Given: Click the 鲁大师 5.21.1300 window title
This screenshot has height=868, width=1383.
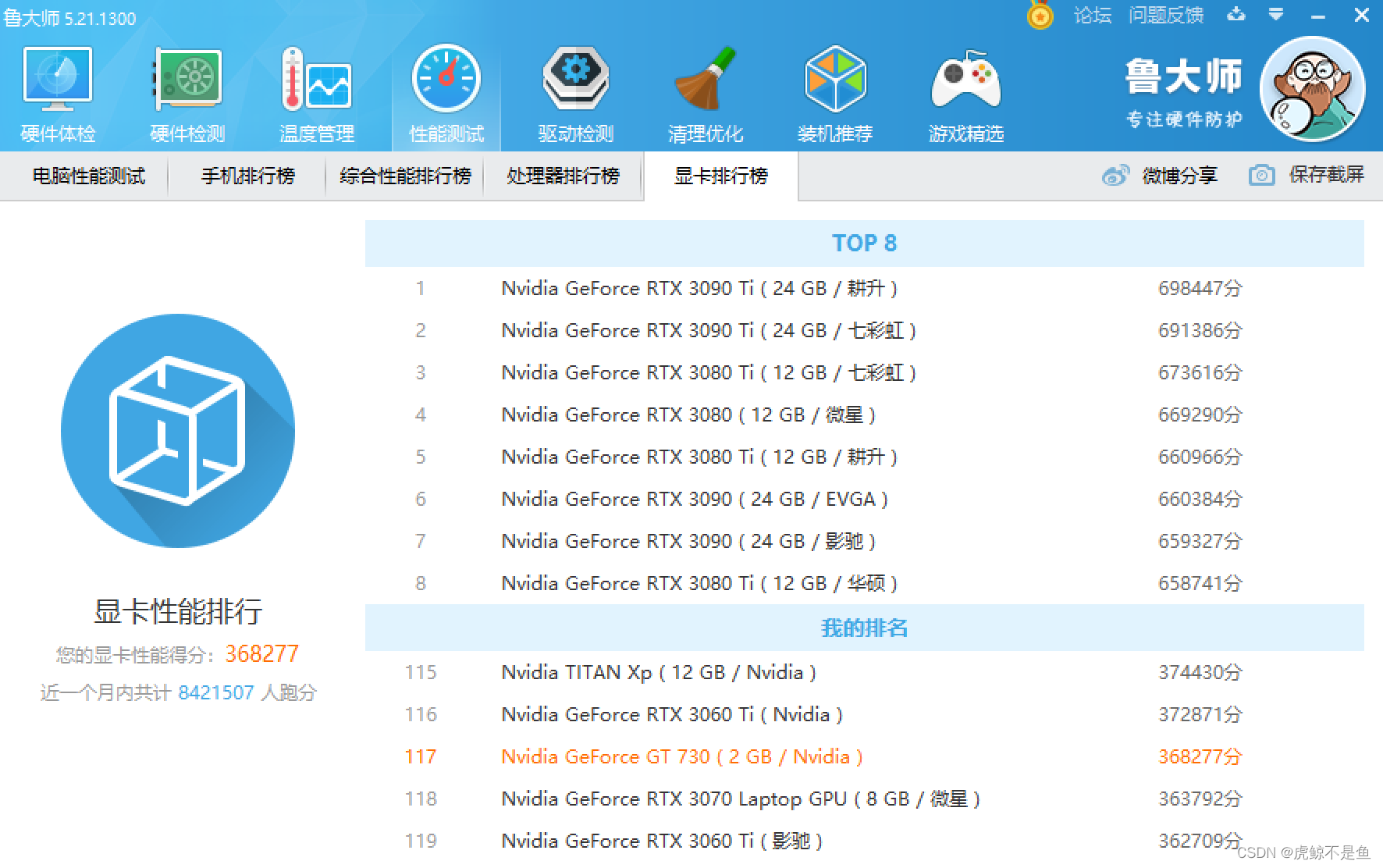Looking at the screenshot, I should click(69, 18).
